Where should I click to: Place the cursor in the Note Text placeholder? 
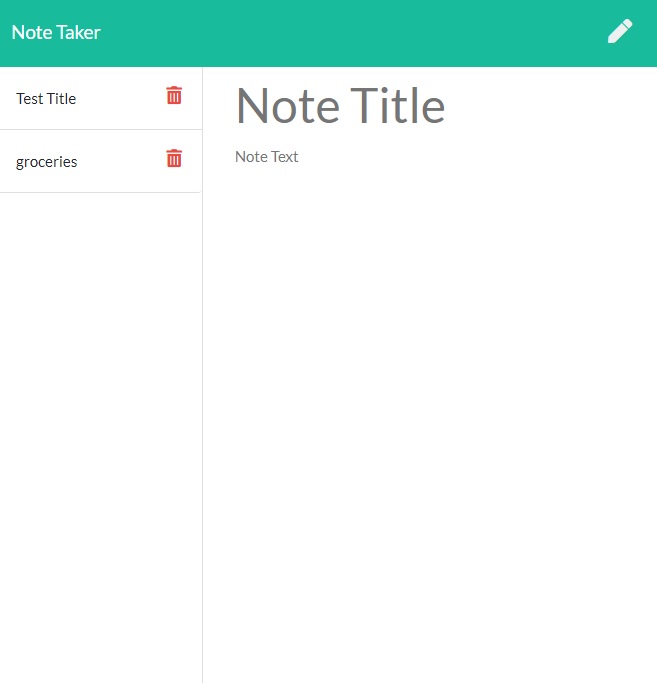[267, 157]
